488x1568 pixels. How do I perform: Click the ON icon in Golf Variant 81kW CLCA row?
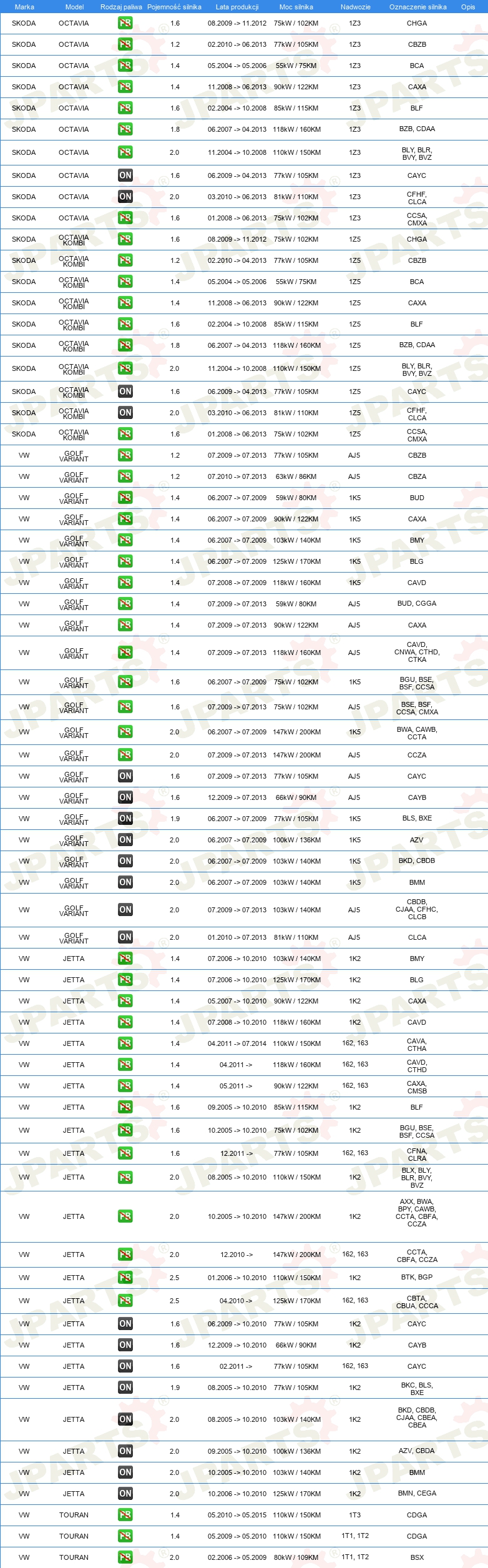point(125,937)
